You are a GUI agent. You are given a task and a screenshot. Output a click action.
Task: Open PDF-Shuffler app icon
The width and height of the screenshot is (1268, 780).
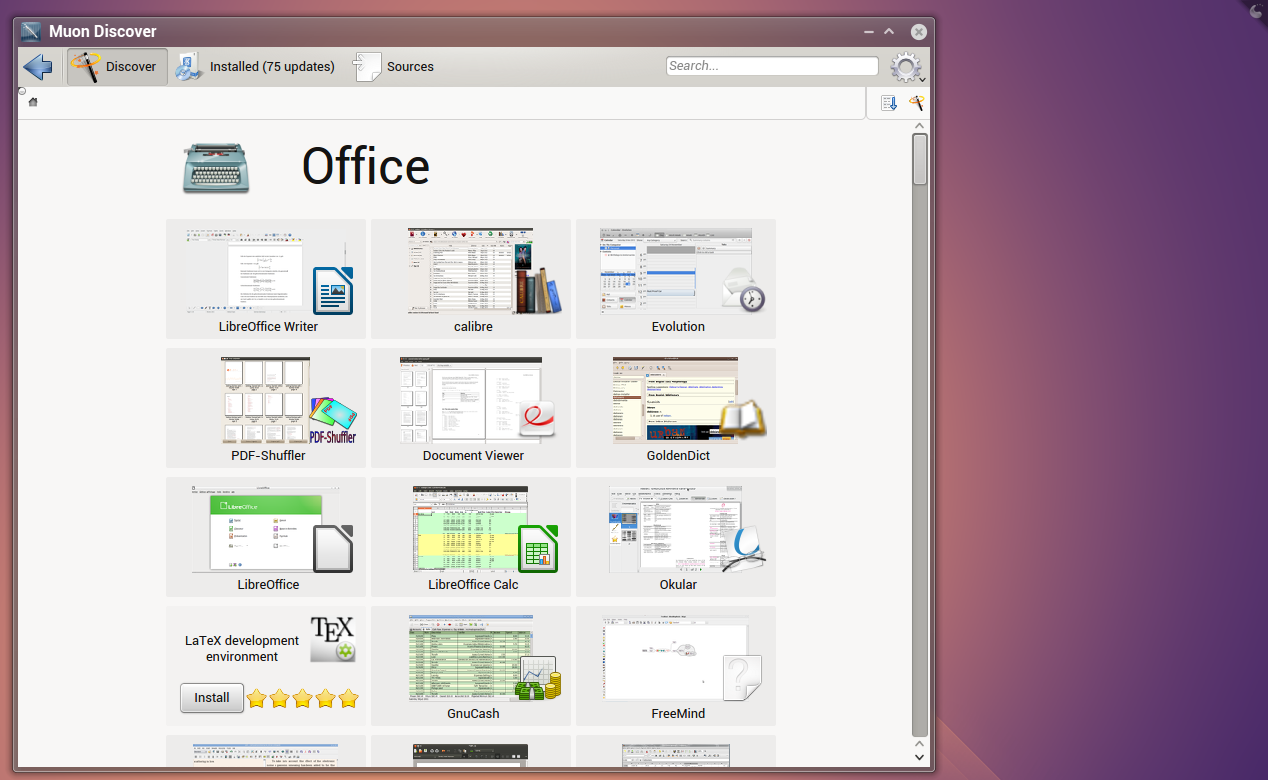(x=333, y=420)
